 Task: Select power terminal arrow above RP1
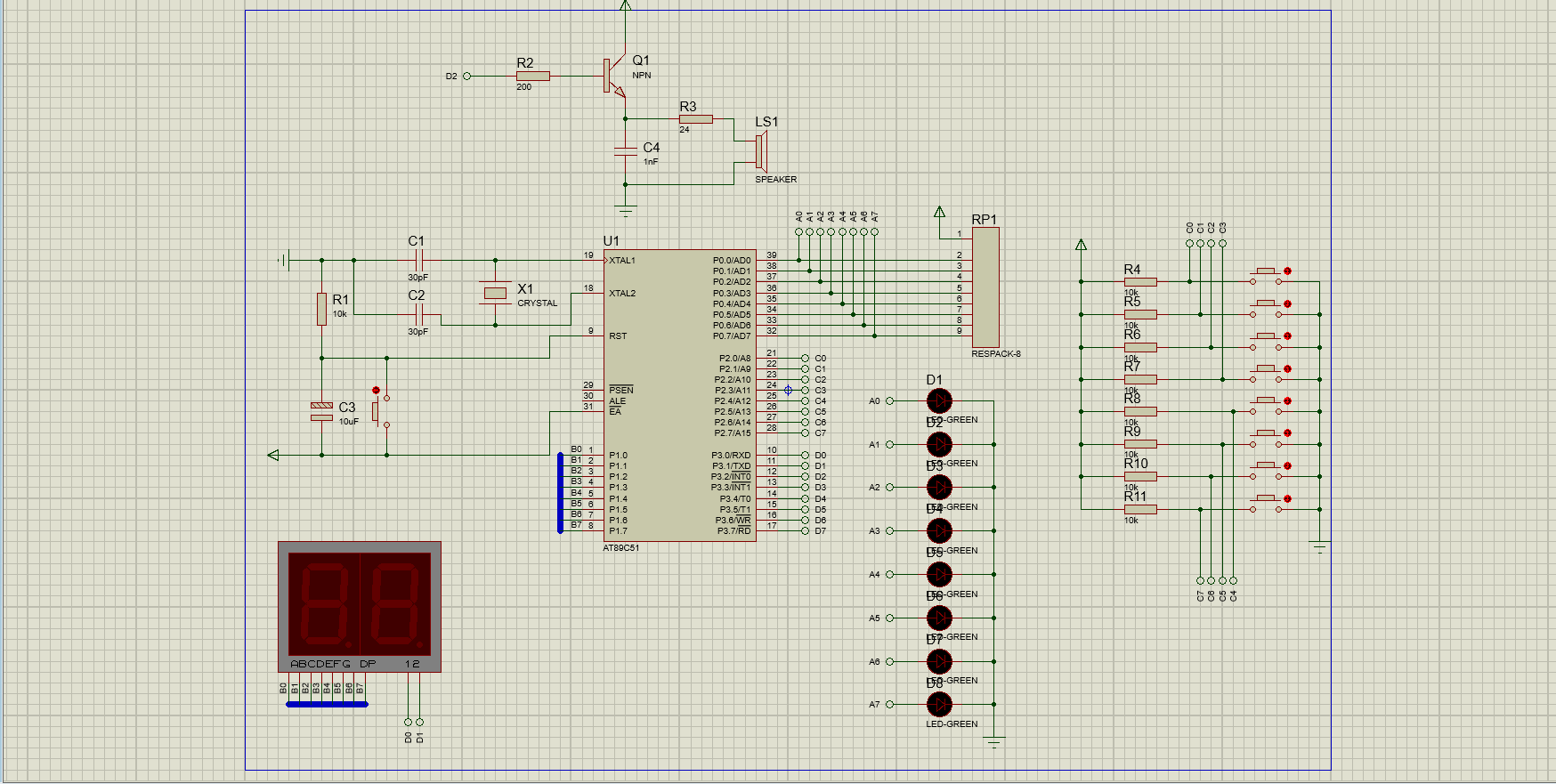pos(939,212)
